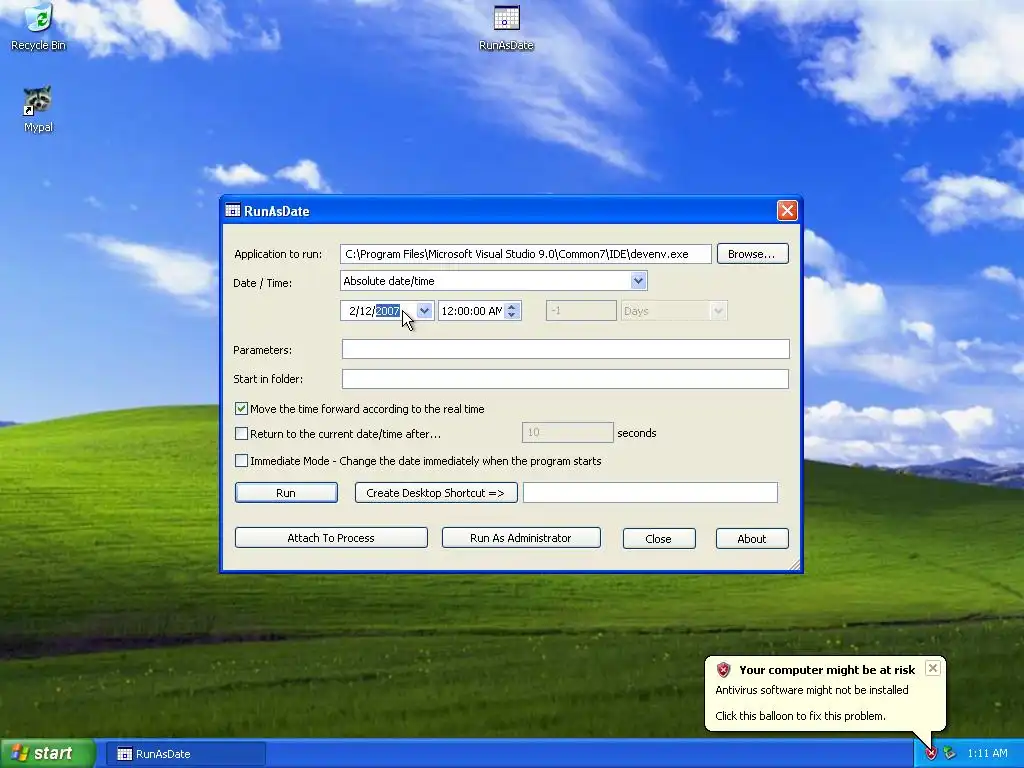Click the 12:00:00 AM time field
This screenshot has height=768, width=1024.
click(472, 311)
